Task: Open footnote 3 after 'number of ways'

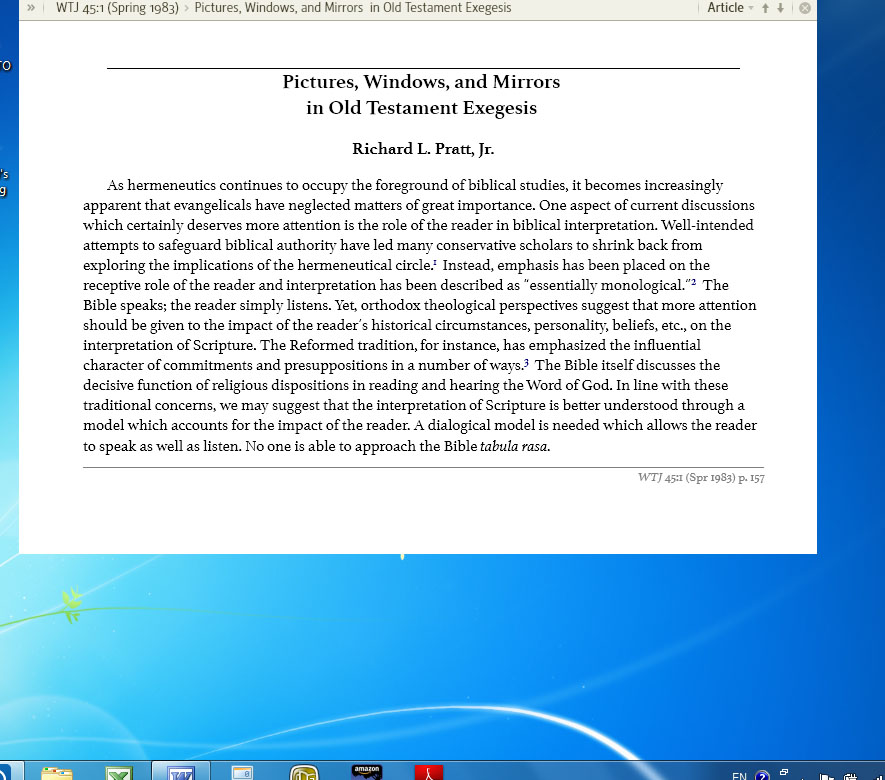Action: coord(526,362)
